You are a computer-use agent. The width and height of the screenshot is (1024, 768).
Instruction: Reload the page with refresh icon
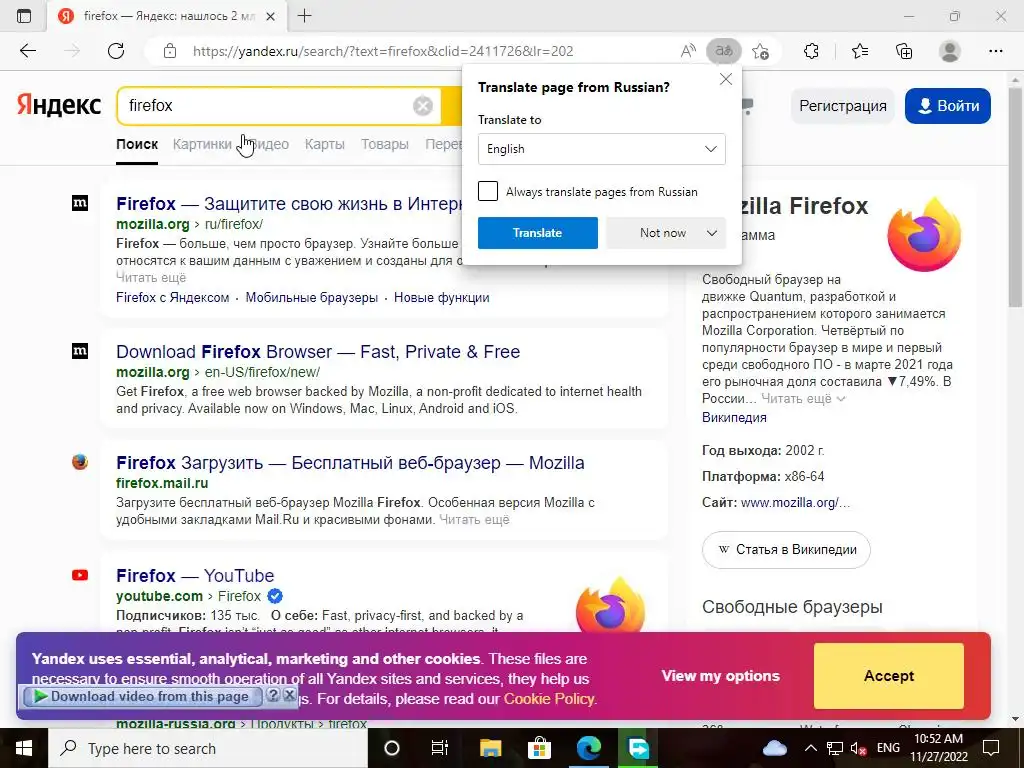[x=116, y=51]
